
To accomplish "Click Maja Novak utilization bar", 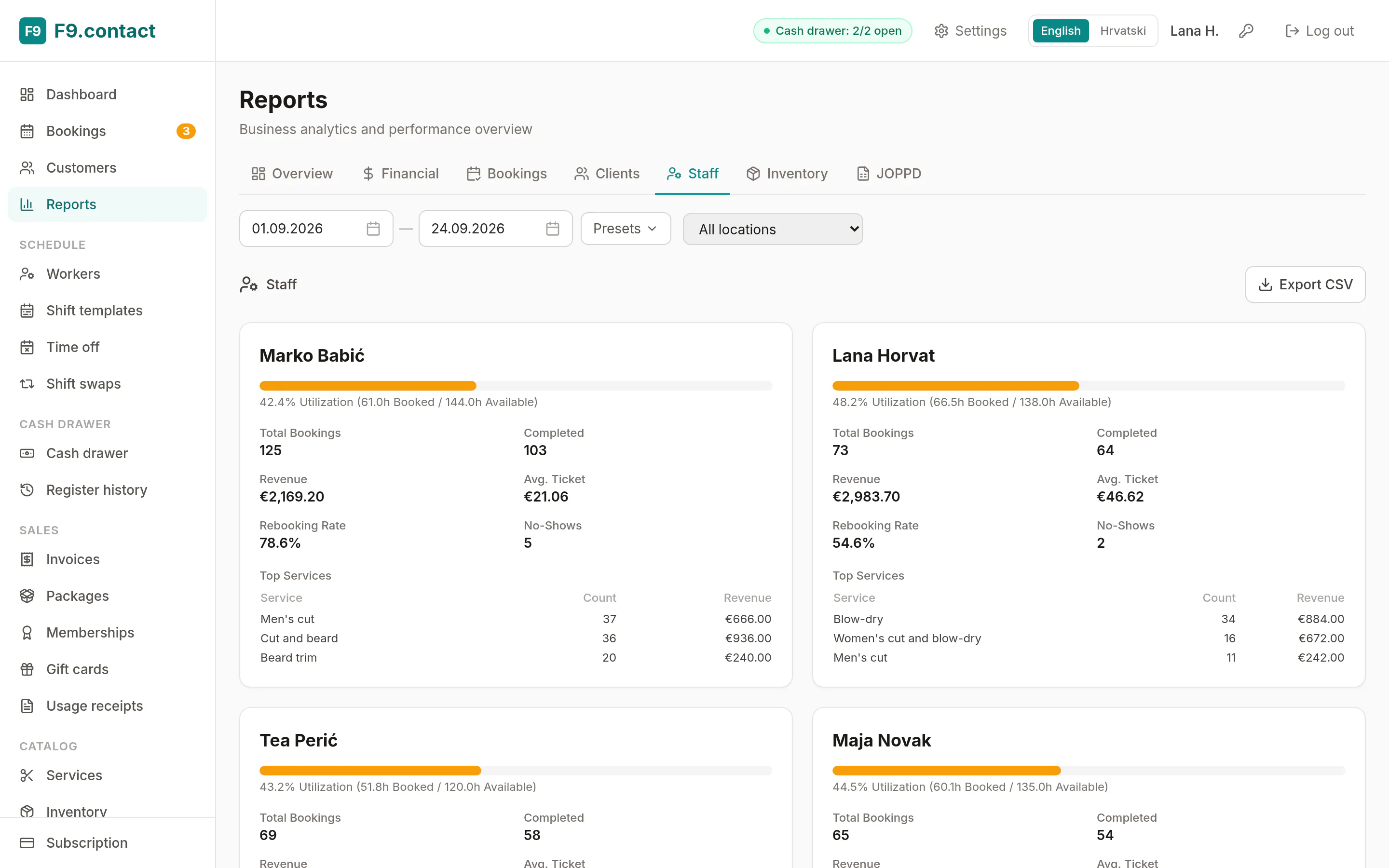I will tap(1088, 771).
